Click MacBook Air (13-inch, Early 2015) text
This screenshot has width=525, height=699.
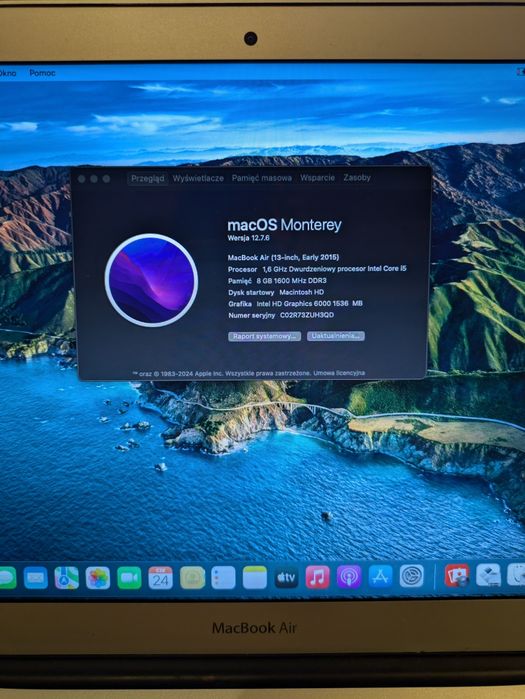283,257
